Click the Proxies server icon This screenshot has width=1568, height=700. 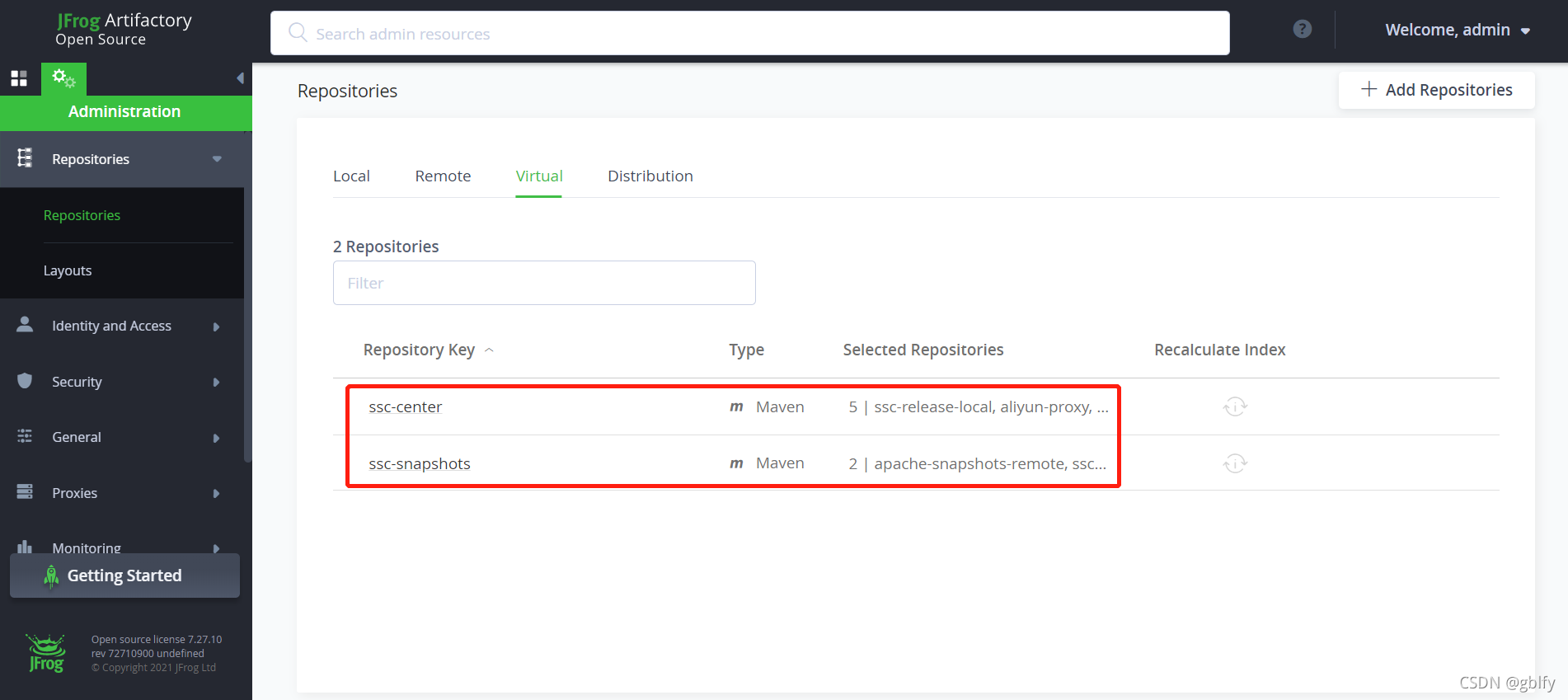(25, 491)
